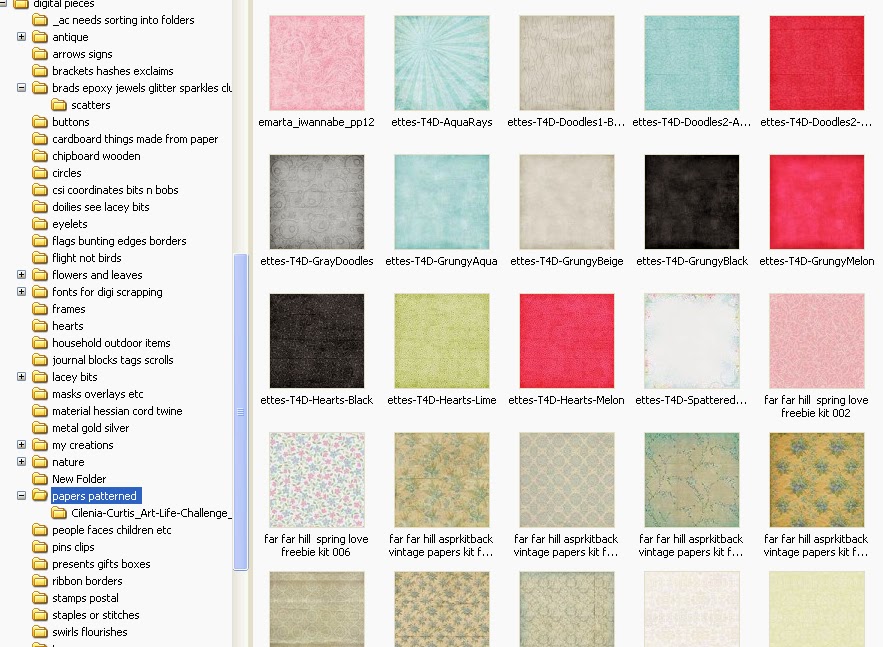Click the folder icon next to eyelets
The width and height of the screenshot is (883, 647).
click(40, 224)
